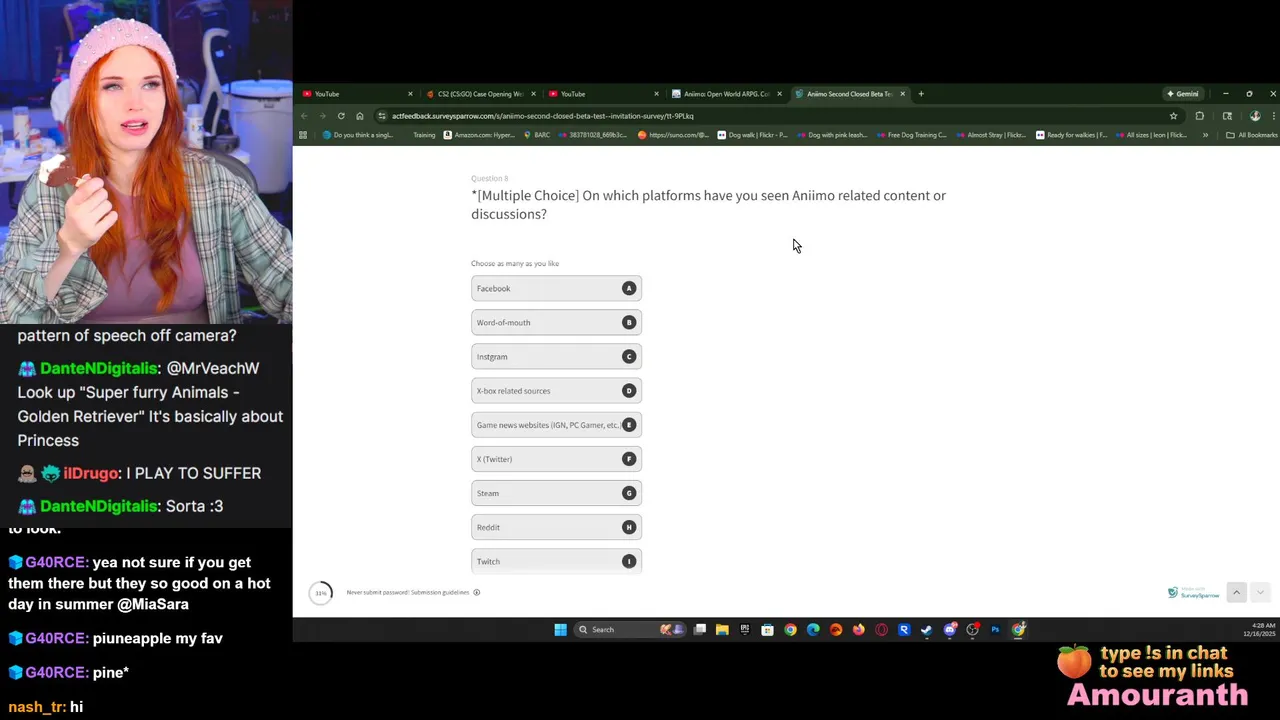
Task: Switch to the YouTube tab after CS2 tab
Action: coord(603,94)
